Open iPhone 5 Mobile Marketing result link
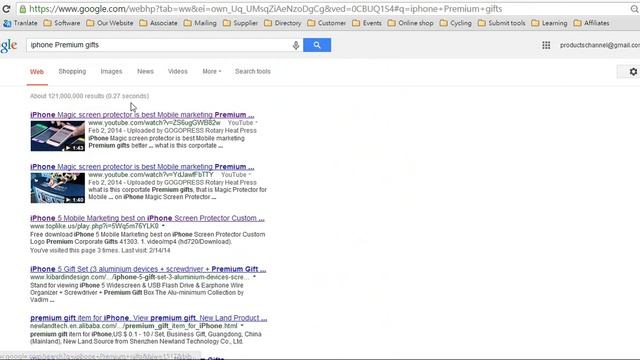 click(x=147, y=218)
